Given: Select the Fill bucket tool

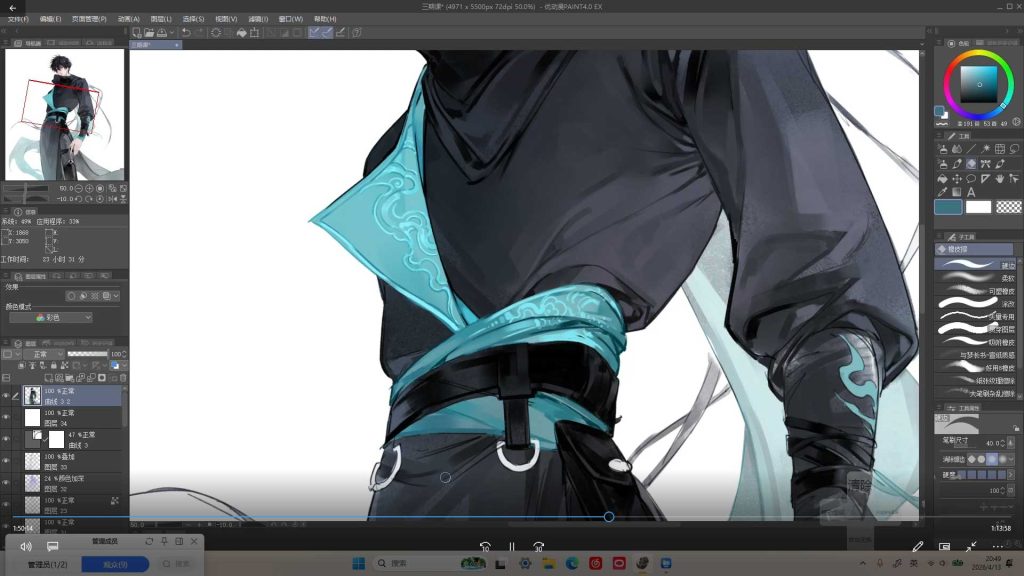Looking at the screenshot, I should pos(942,178).
